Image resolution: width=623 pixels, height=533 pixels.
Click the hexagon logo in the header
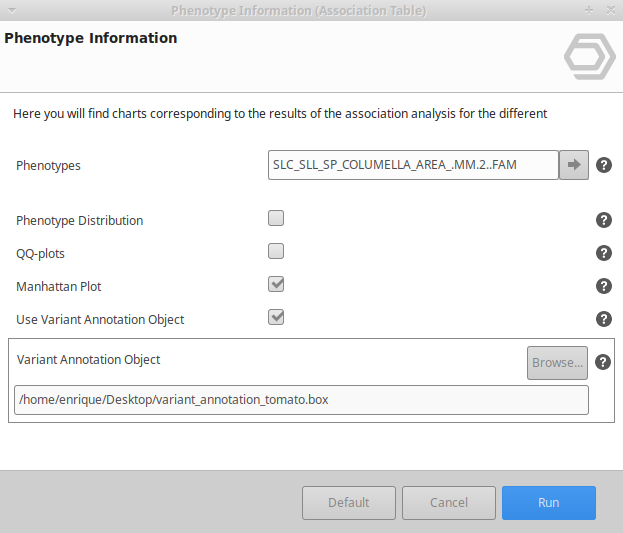tap(589, 56)
